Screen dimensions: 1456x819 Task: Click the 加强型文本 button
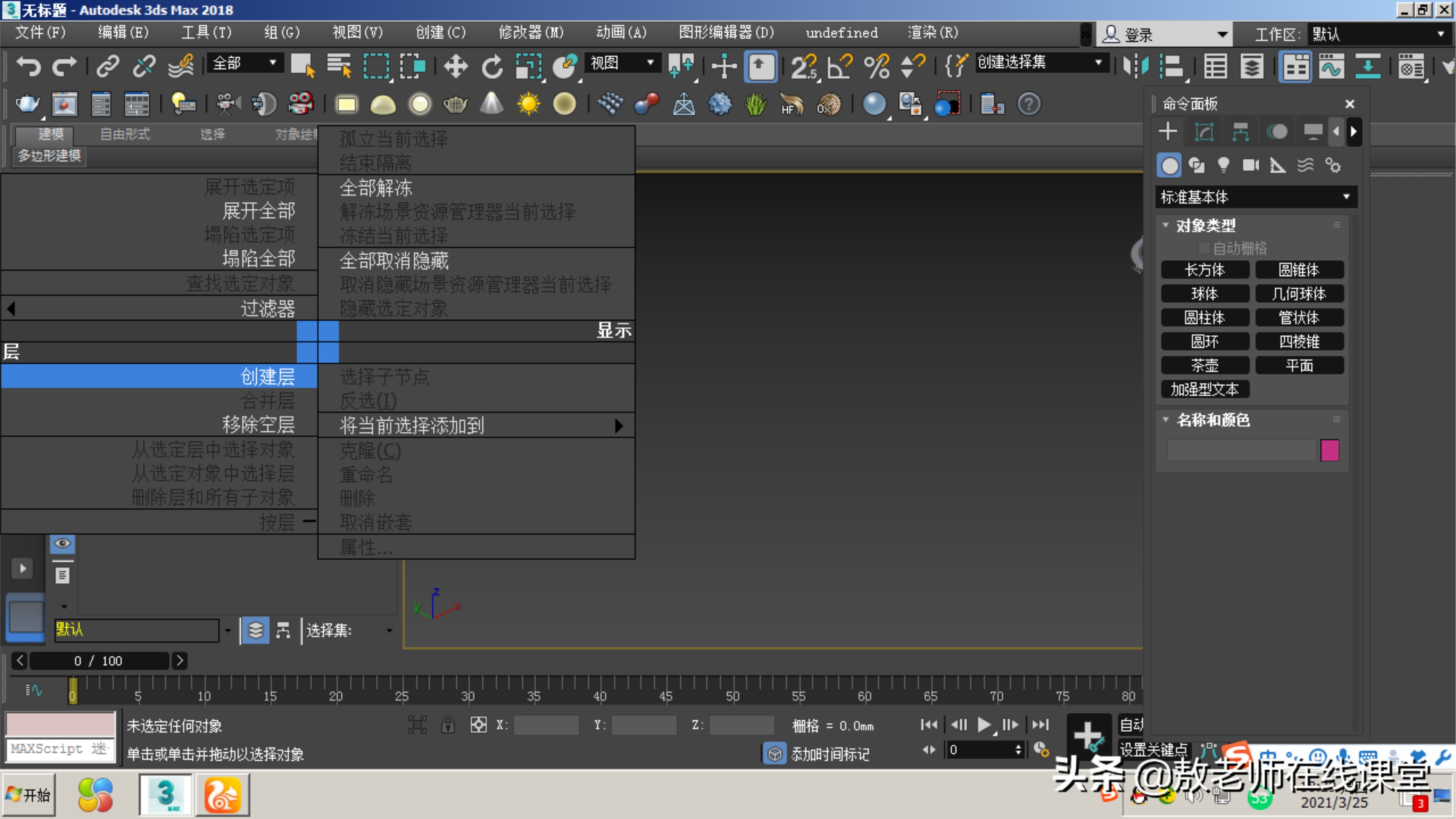[x=1205, y=389]
